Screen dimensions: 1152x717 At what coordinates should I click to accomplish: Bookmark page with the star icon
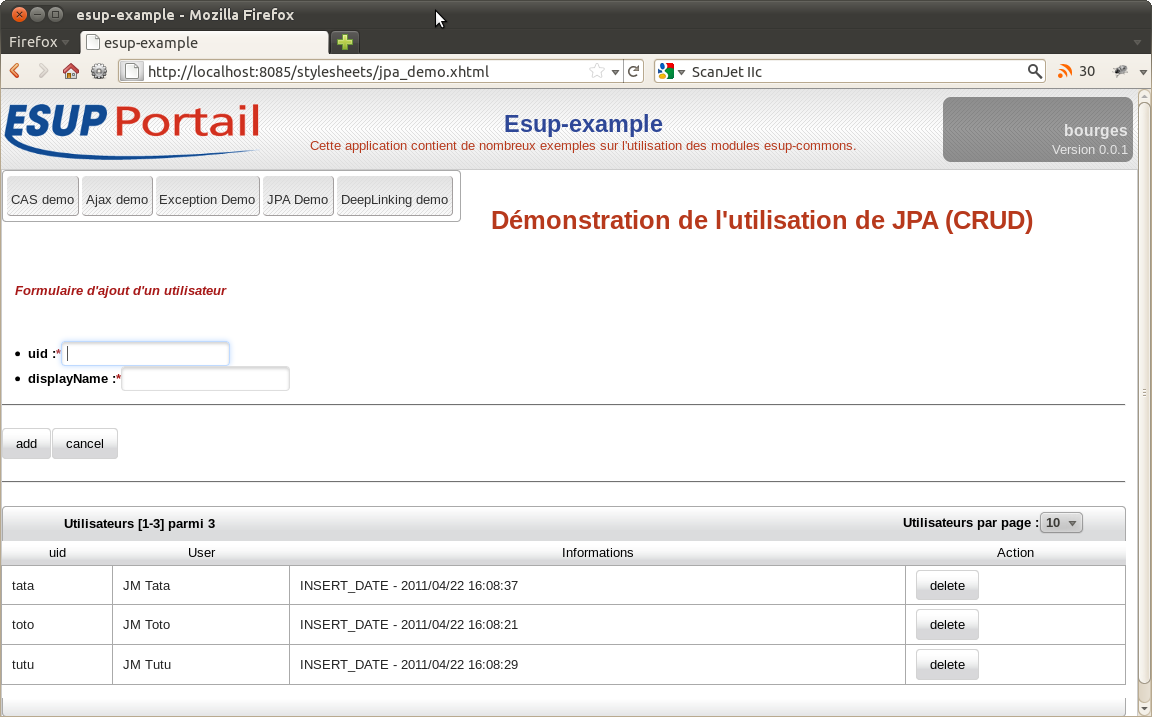[597, 71]
